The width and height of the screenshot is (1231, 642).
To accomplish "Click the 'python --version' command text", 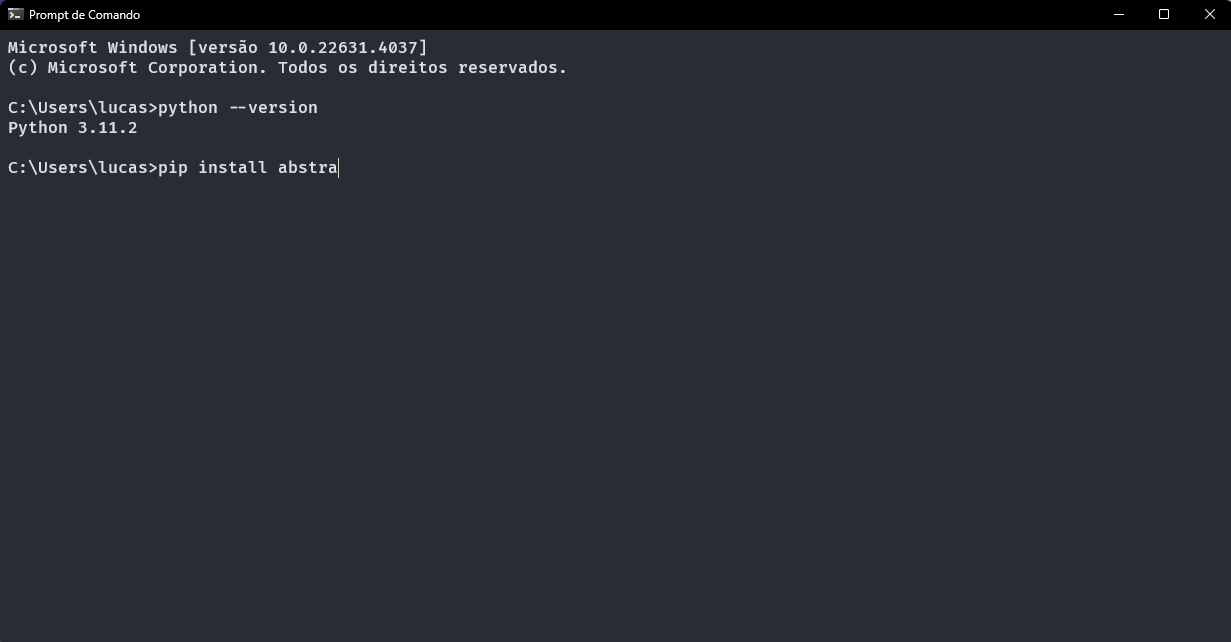I will click(x=238, y=108).
